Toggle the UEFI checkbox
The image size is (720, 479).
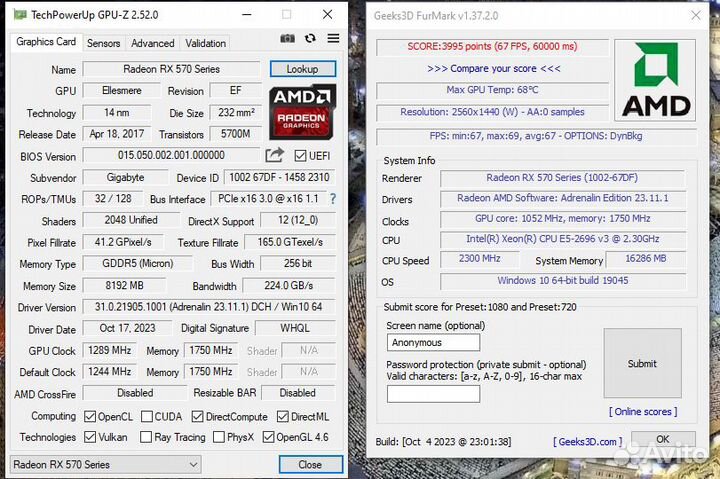[300, 156]
